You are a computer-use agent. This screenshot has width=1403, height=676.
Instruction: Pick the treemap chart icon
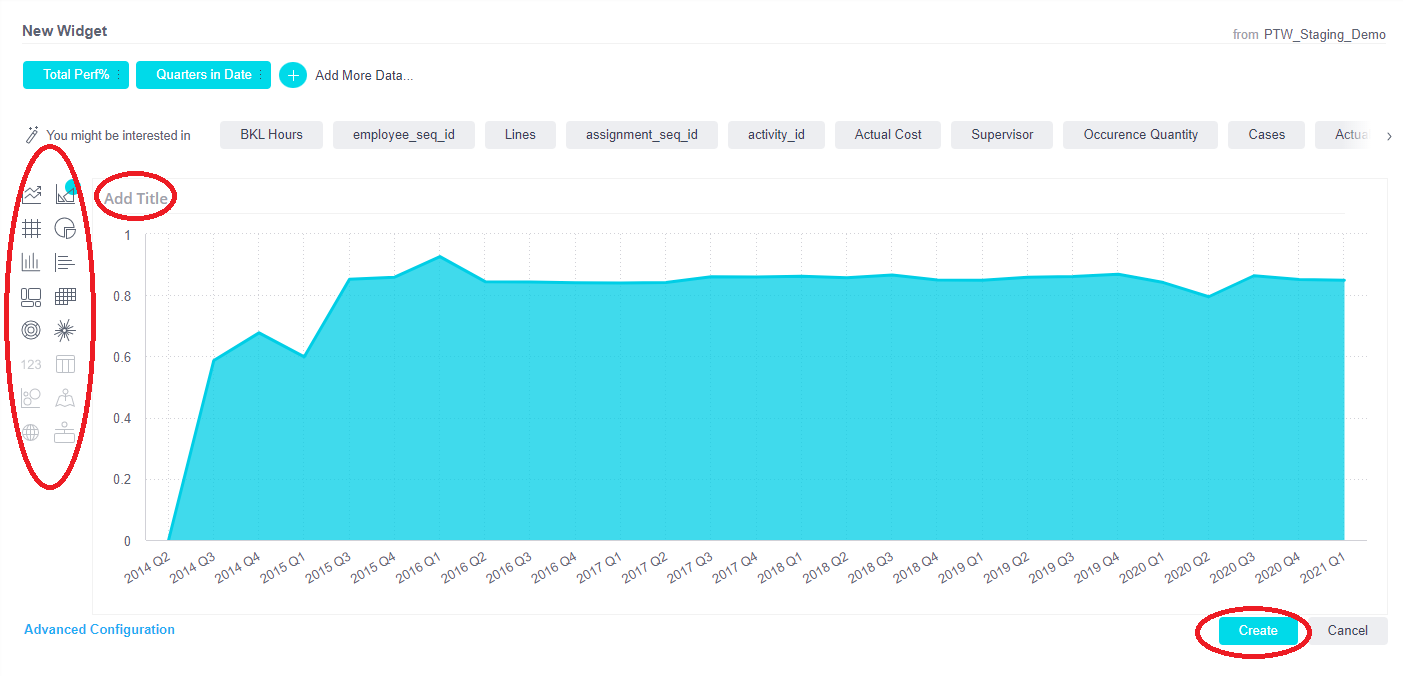point(32,297)
